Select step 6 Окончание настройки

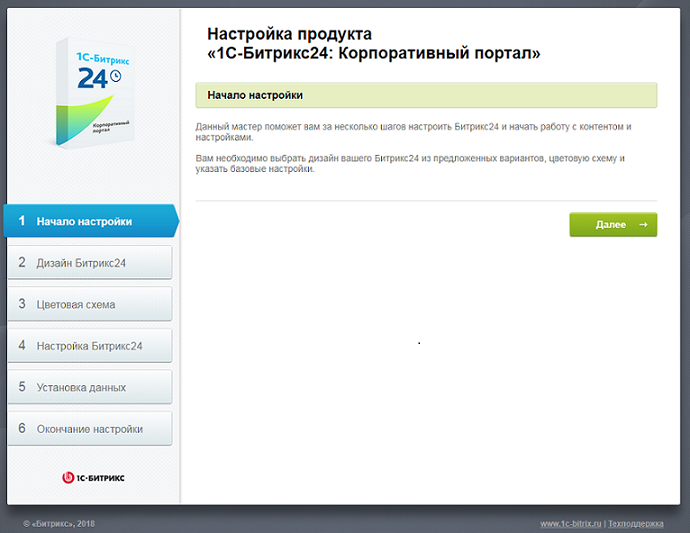(90, 429)
